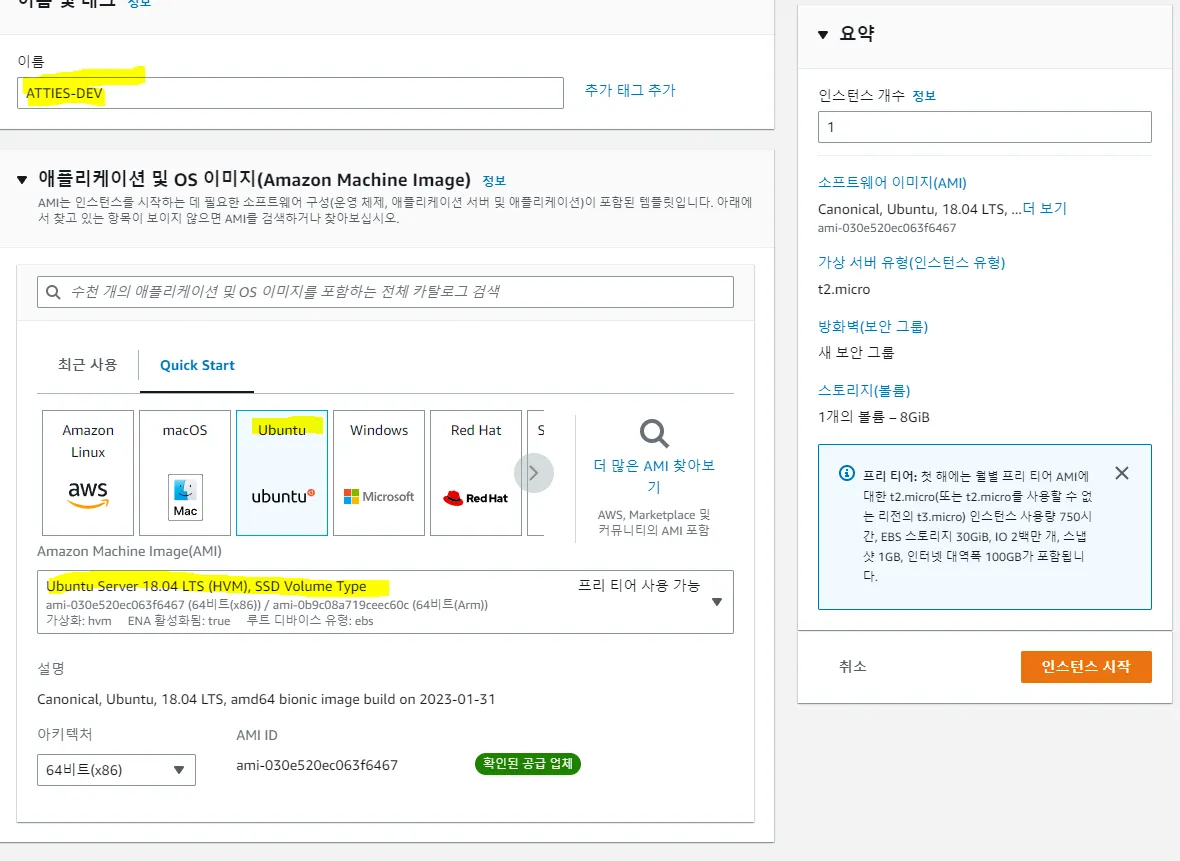Switch to the Quick Start tab
Screen dimensions: 1180x861
pos(197,365)
